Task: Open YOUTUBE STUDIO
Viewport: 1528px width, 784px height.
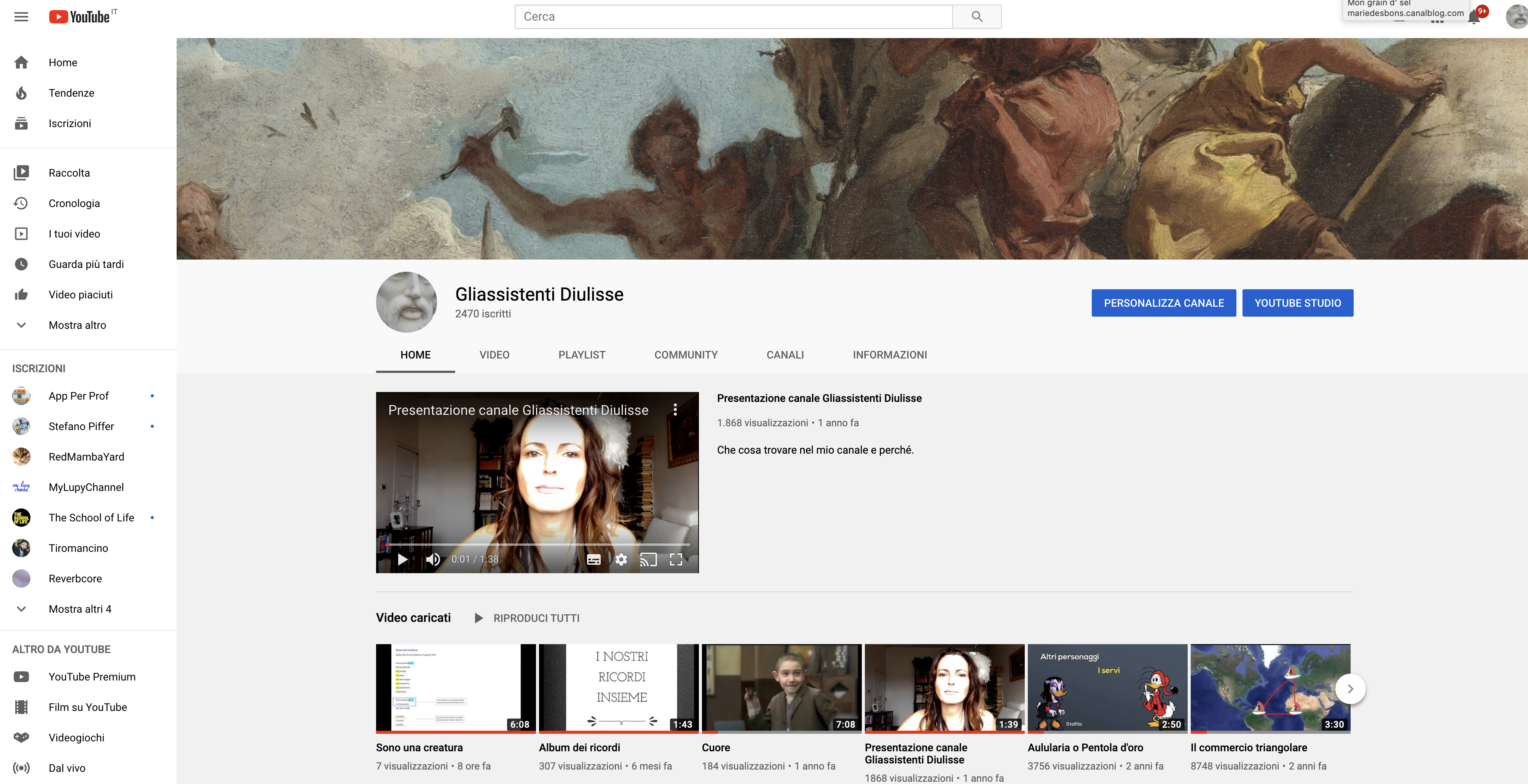Action: [1297, 303]
